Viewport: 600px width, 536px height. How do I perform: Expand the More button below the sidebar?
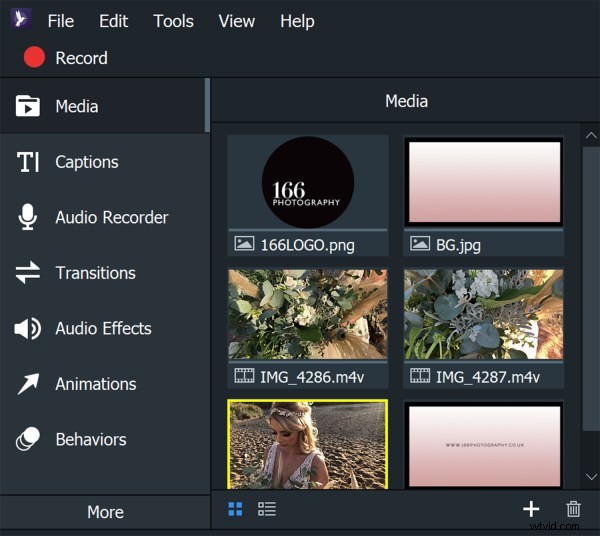(x=105, y=512)
